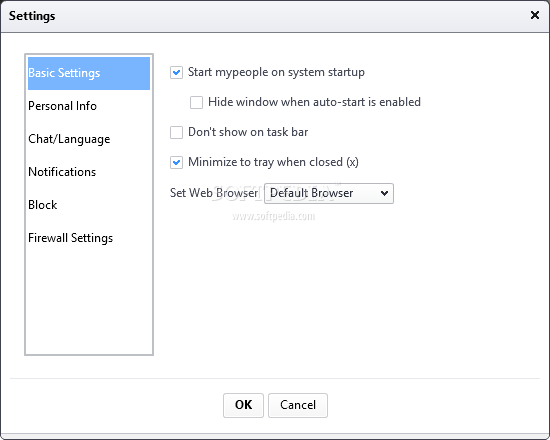The height and width of the screenshot is (440, 550).
Task: Toggle Minimize to tray when closed checkbox
Action: pos(176,162)
